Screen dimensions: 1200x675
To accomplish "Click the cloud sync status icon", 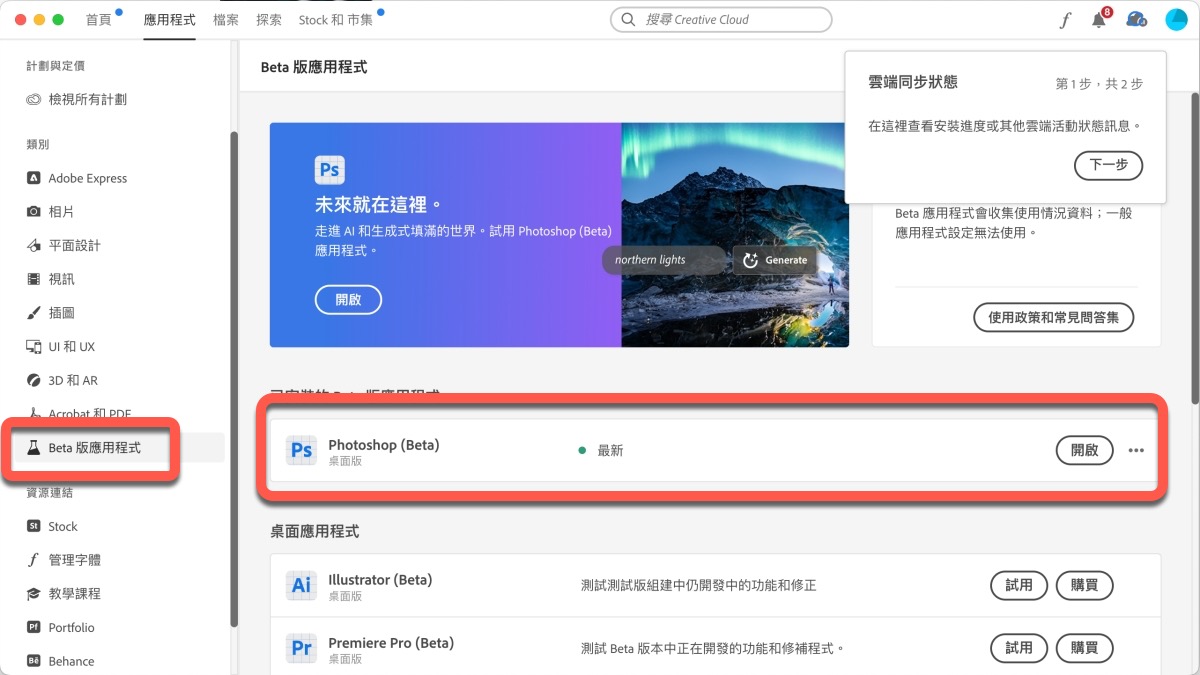I will point(1136,19).
